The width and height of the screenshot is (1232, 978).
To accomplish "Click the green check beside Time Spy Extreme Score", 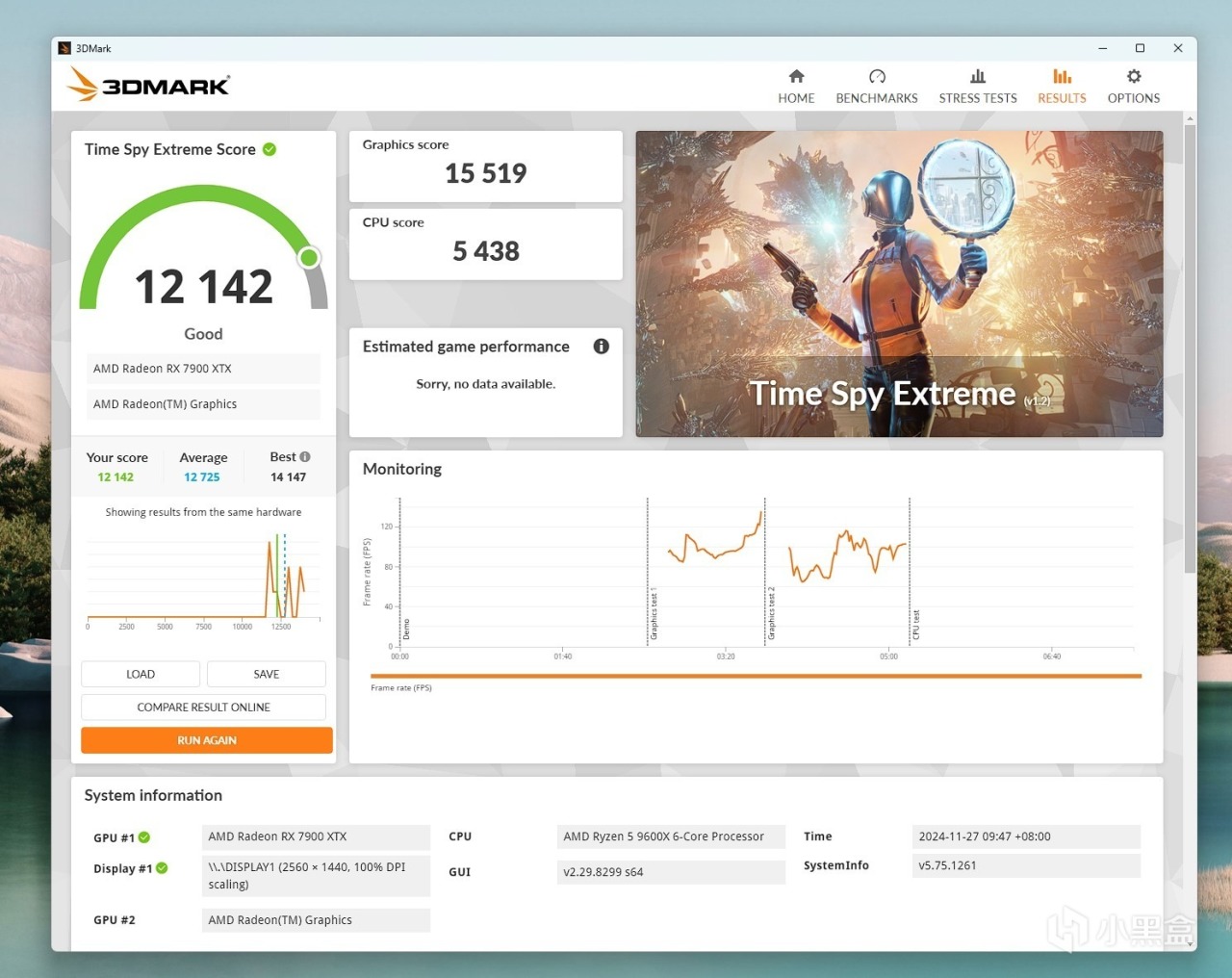I will pyautogui.click(x=269, y=149).
